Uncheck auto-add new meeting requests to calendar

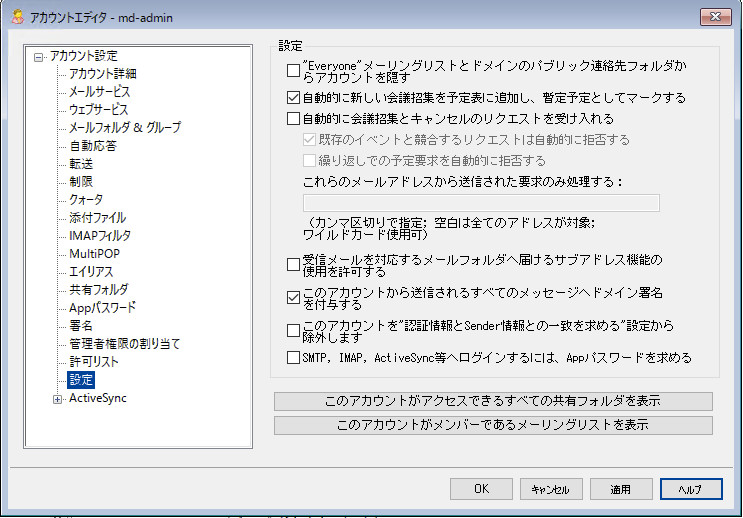(293, 99)
